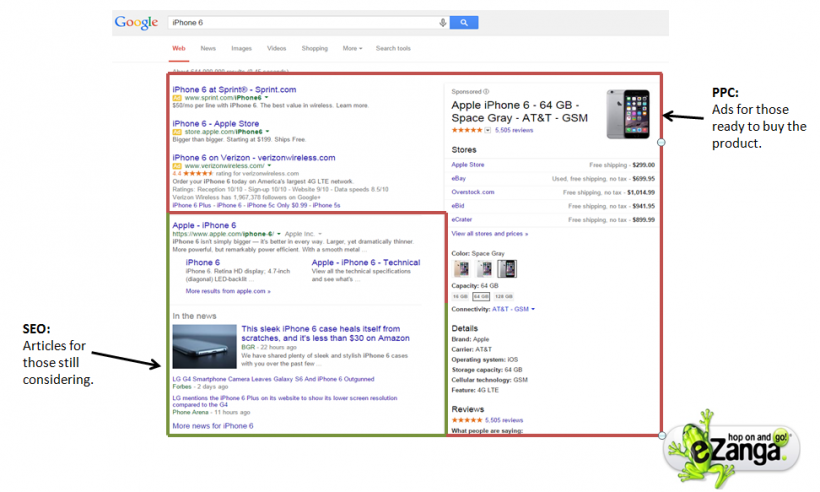Viewport: 820px width, 492px height.
Task: Click the iPhone case news thumbnail image
Action: [x=204, y=347]
